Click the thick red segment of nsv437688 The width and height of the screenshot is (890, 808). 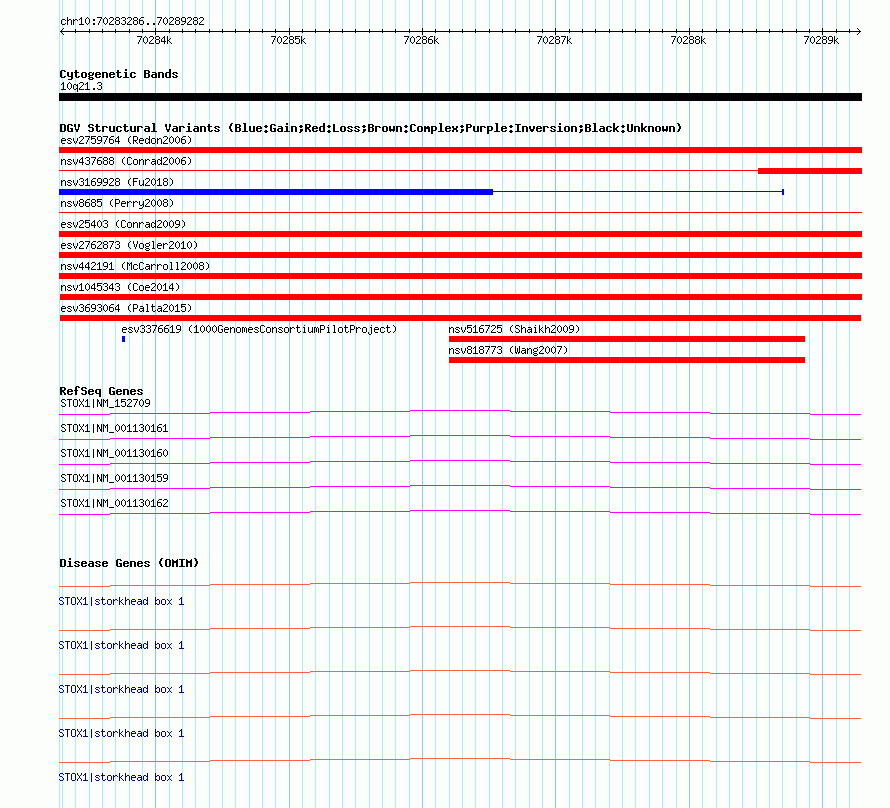click(x=810, y=171)
